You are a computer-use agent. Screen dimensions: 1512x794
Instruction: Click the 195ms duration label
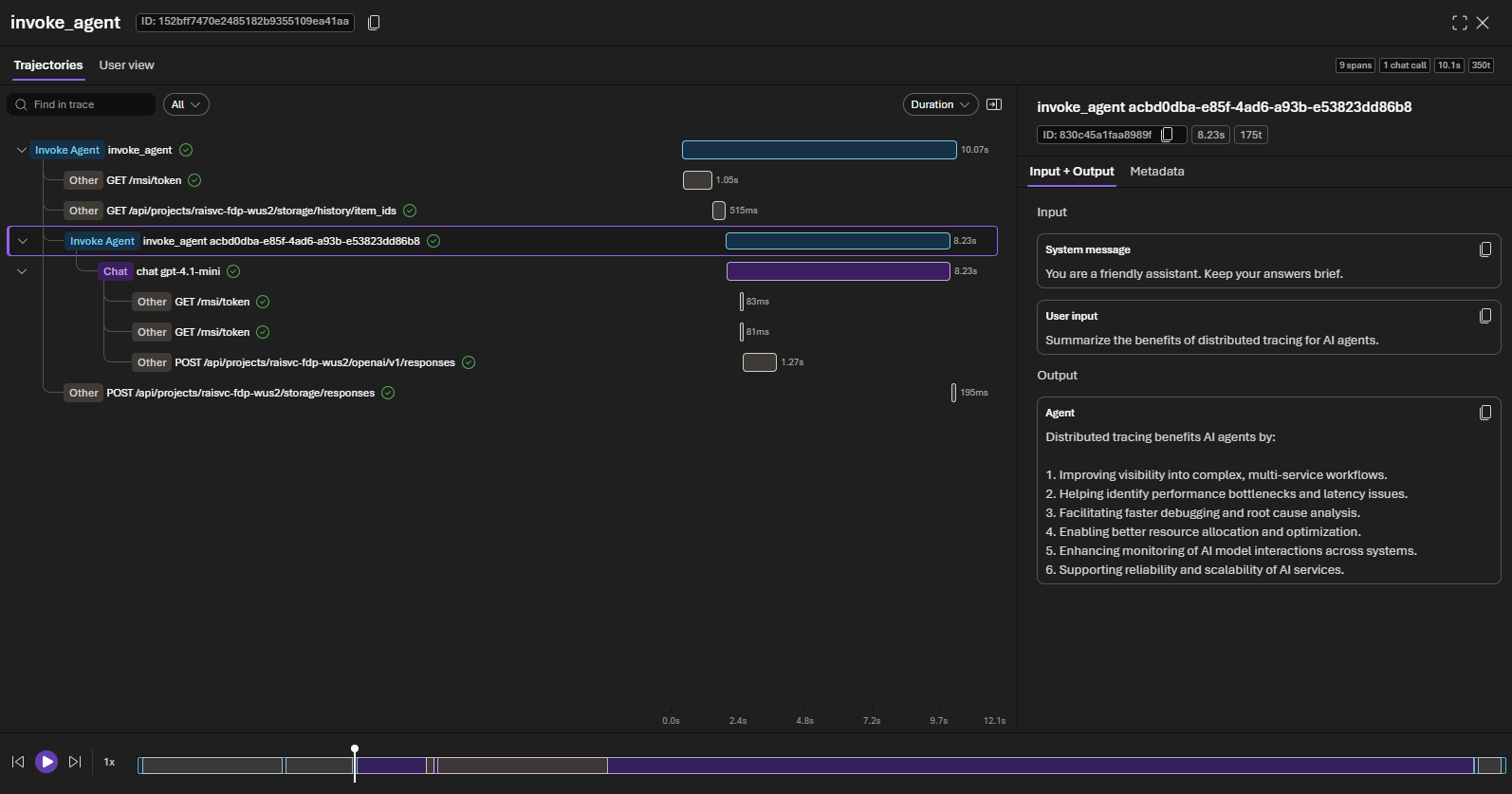point(974,393)
